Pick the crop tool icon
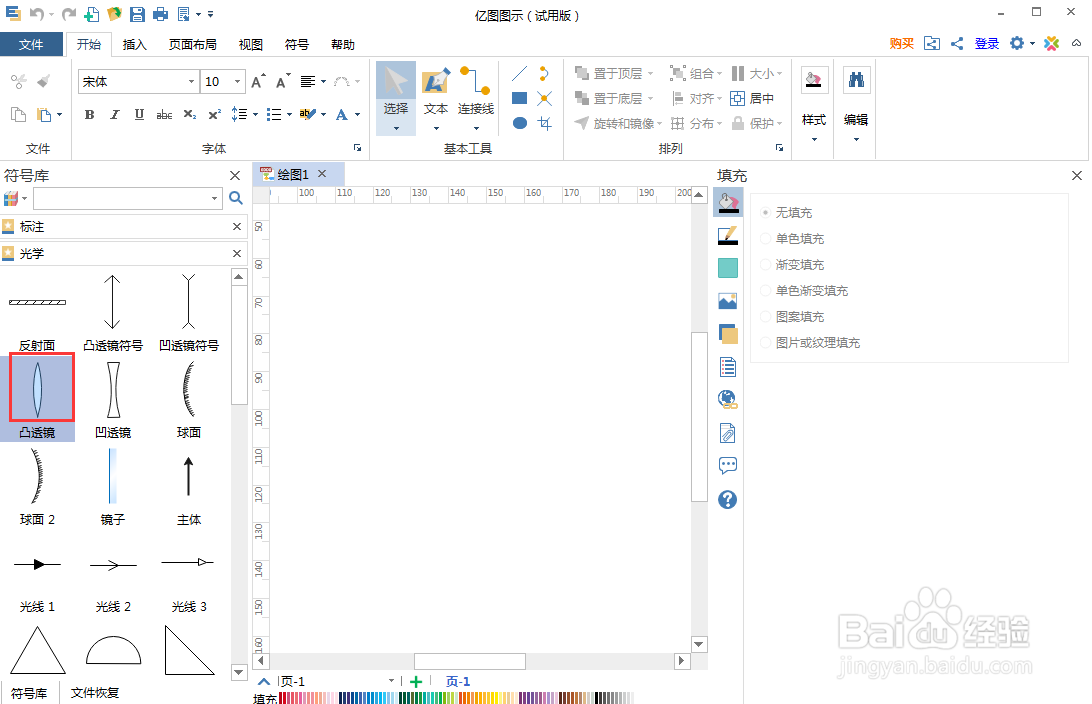This screenshot has height=704, width=1092. pos(545,123)
